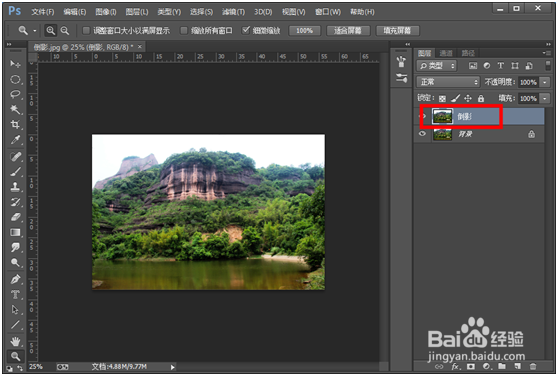558x376 pixels.
Task: Open Zoom tool preset picker arrow
Action: click(35, 31)
